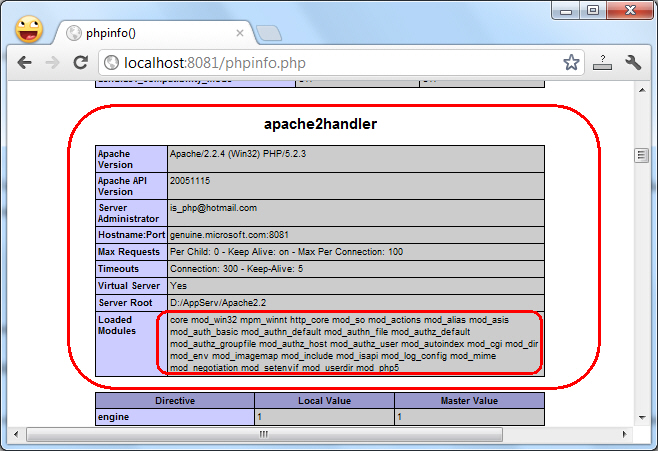Click the forward navigation arrow
The height and width of the screenshot is (451, 658).
(52, 63)
